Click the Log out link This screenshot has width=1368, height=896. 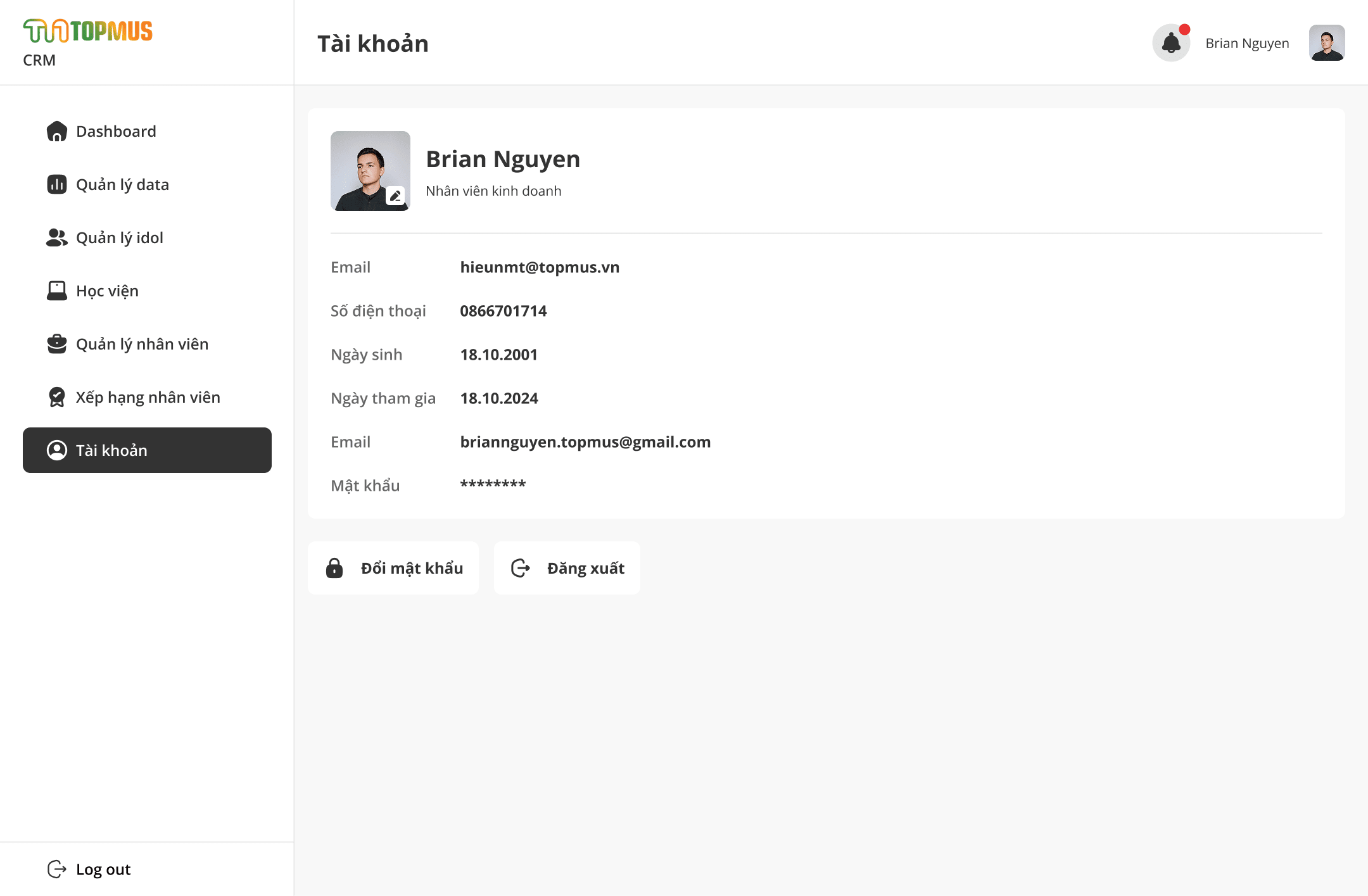(x=102, y=869)
